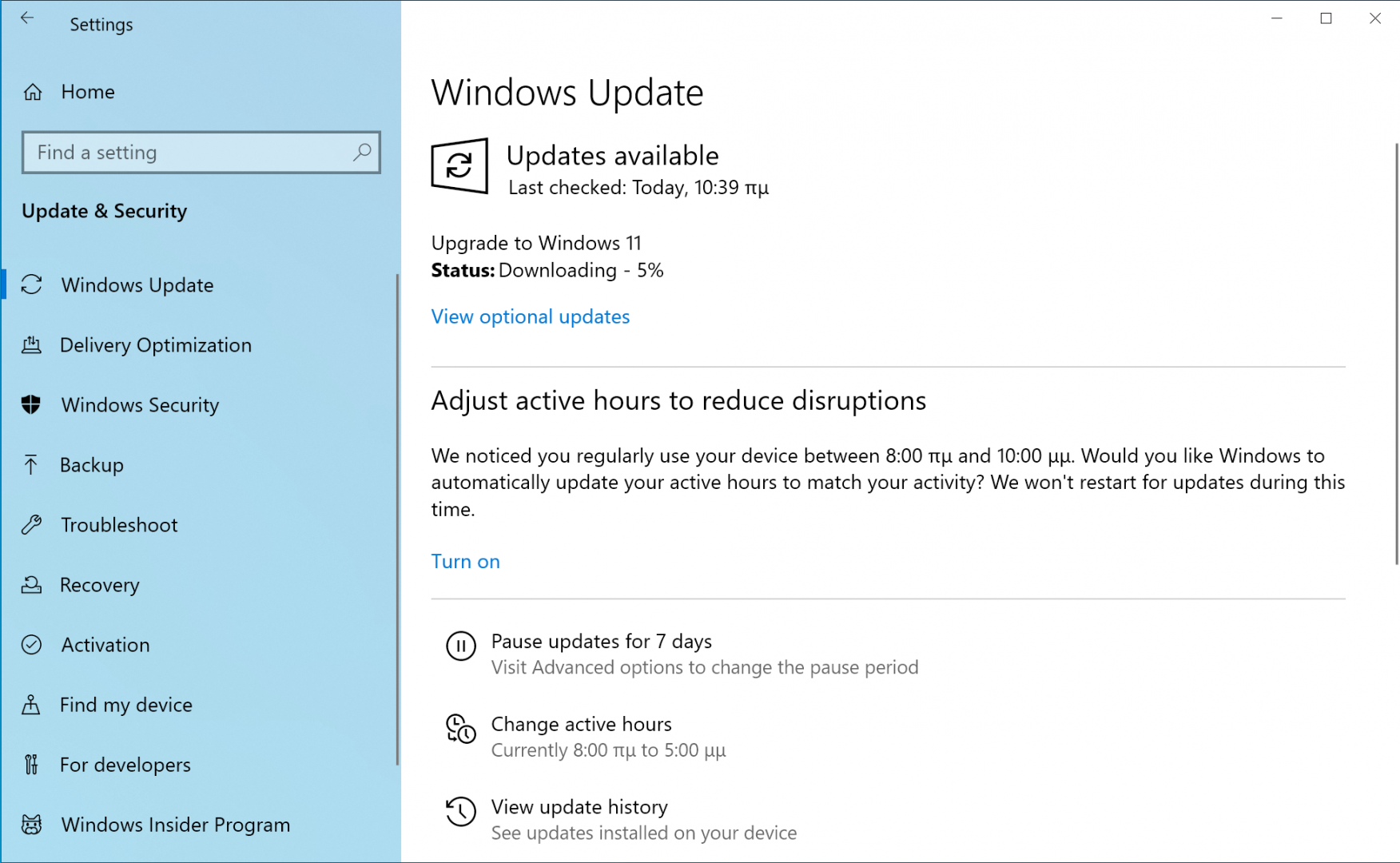
Task: Click the sidebar vertical scrollbar
Action: click(397, 519)
